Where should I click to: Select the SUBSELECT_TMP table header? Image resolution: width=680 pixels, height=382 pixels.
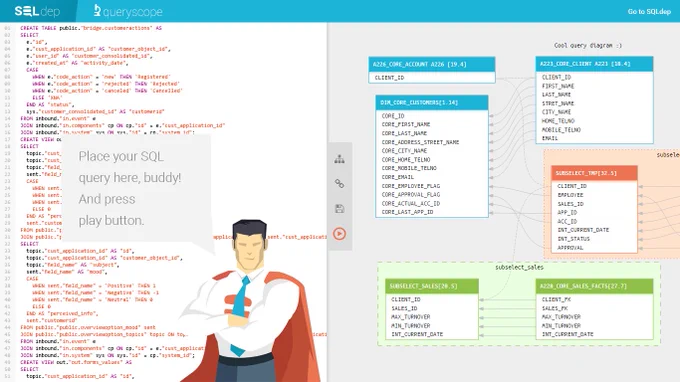pyautogui.click(x=594, y=173)
